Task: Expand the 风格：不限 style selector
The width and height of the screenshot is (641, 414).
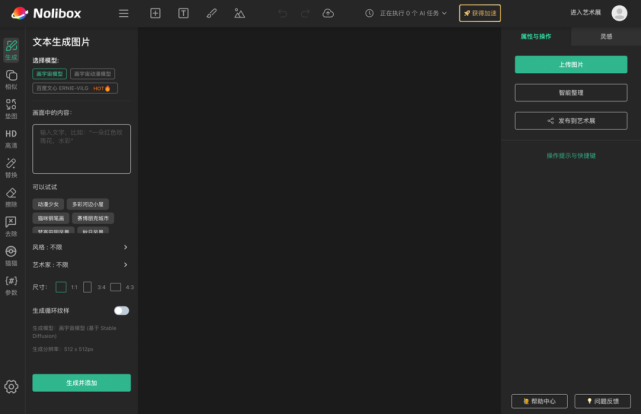Action: [80, 247]
